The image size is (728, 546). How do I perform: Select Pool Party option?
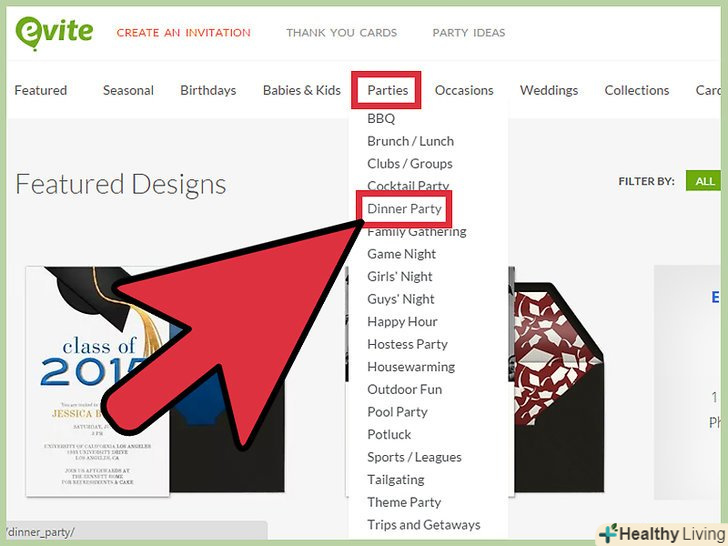397,412
